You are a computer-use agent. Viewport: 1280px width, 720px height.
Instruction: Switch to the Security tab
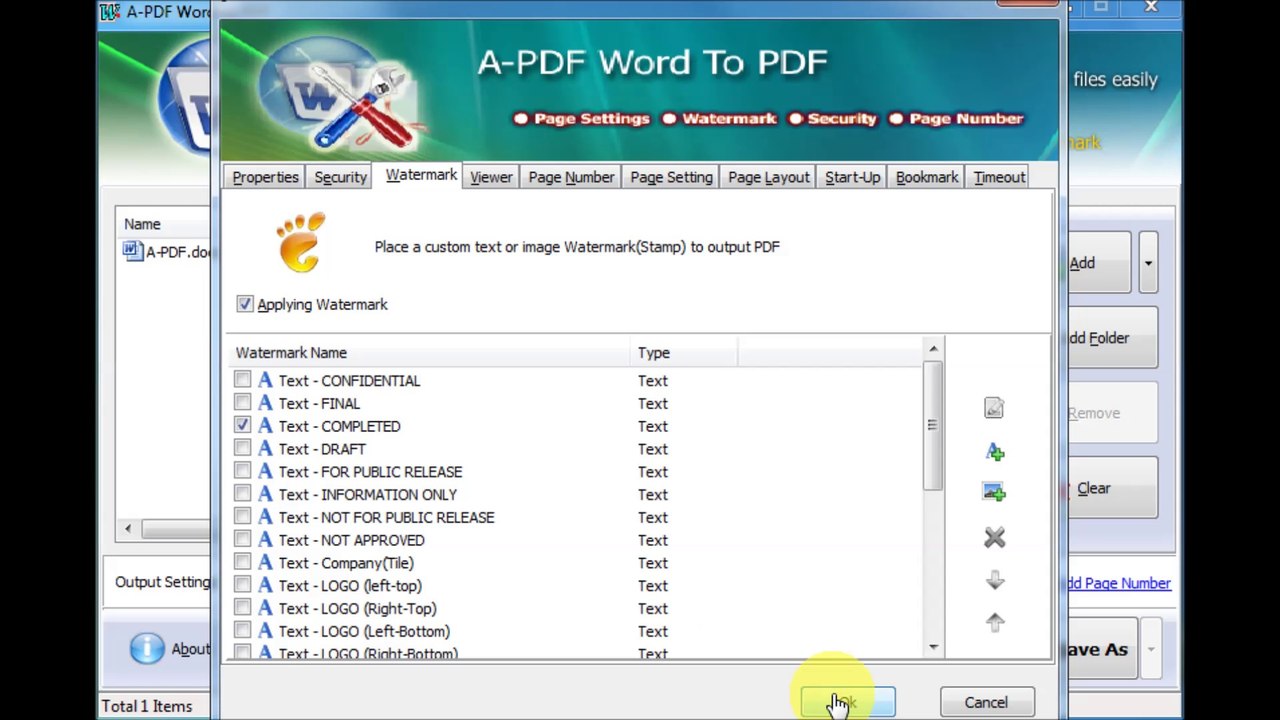point(340,177)
